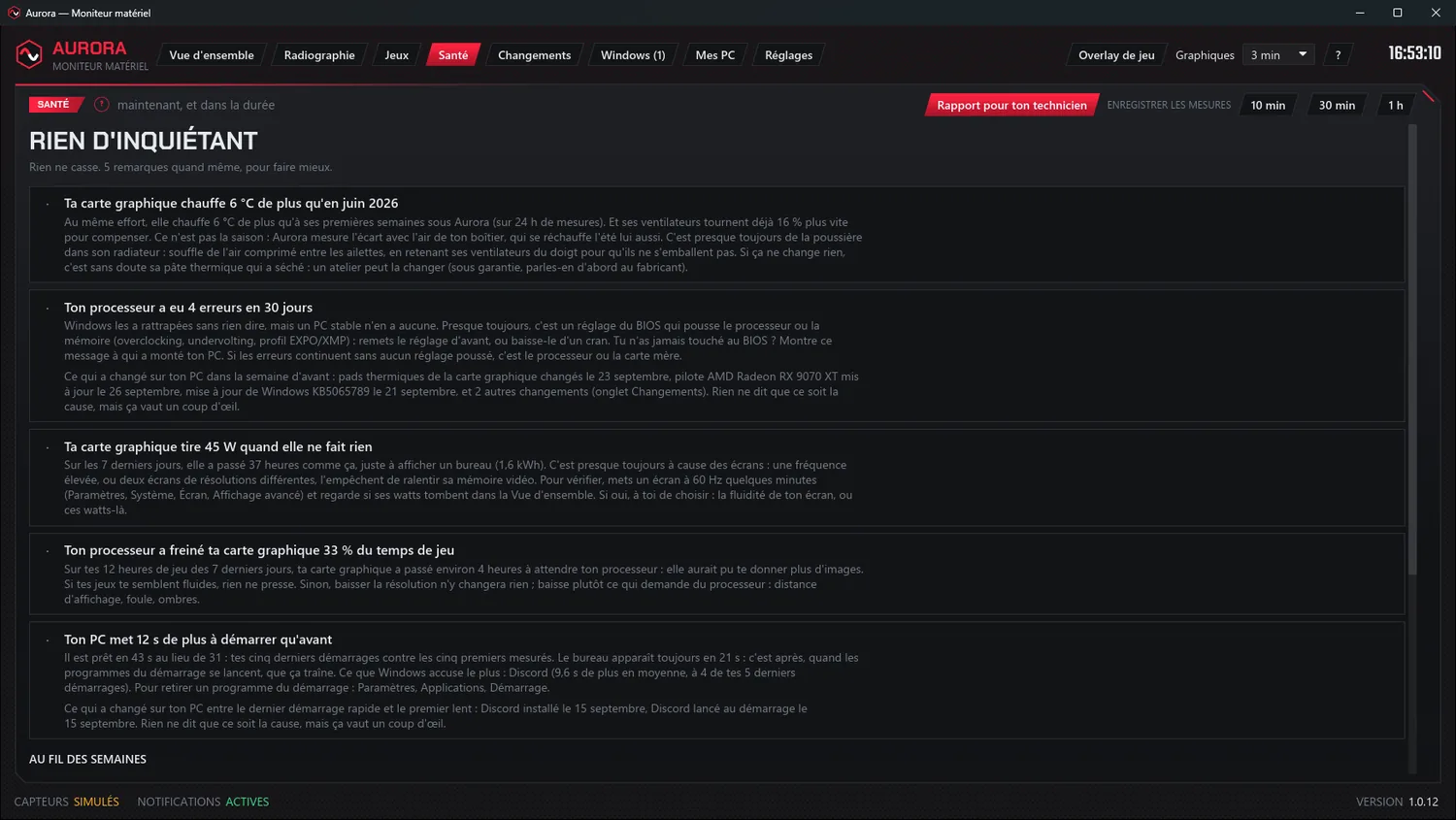The width and height of the screenshot is (1456, 820).
Task: Click the small Aurora icon in the title bar
Action: tap(14, 13)
